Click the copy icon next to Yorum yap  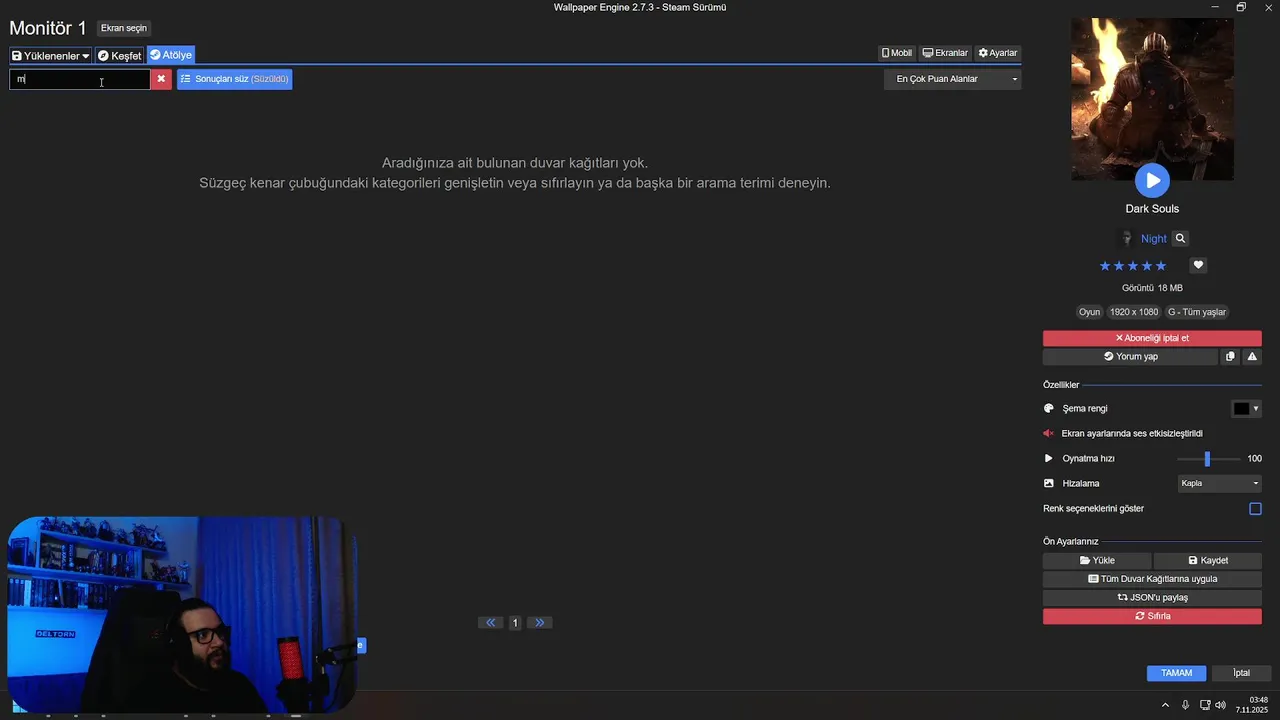coord(1230,357)
